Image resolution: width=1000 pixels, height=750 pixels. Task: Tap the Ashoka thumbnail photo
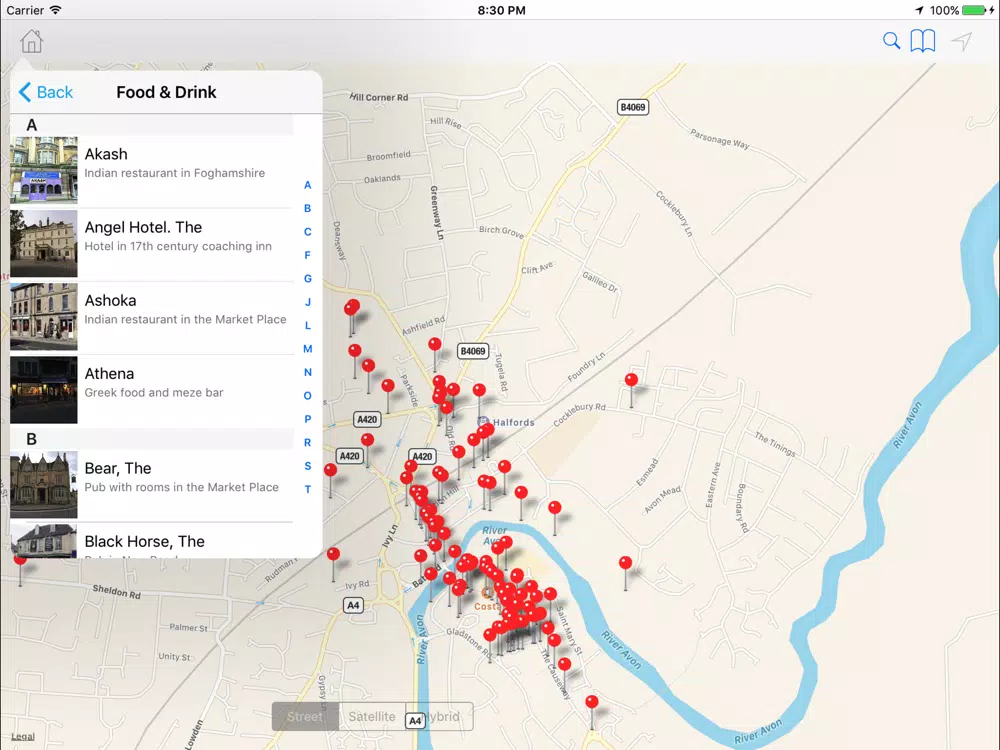pos(44,317)
